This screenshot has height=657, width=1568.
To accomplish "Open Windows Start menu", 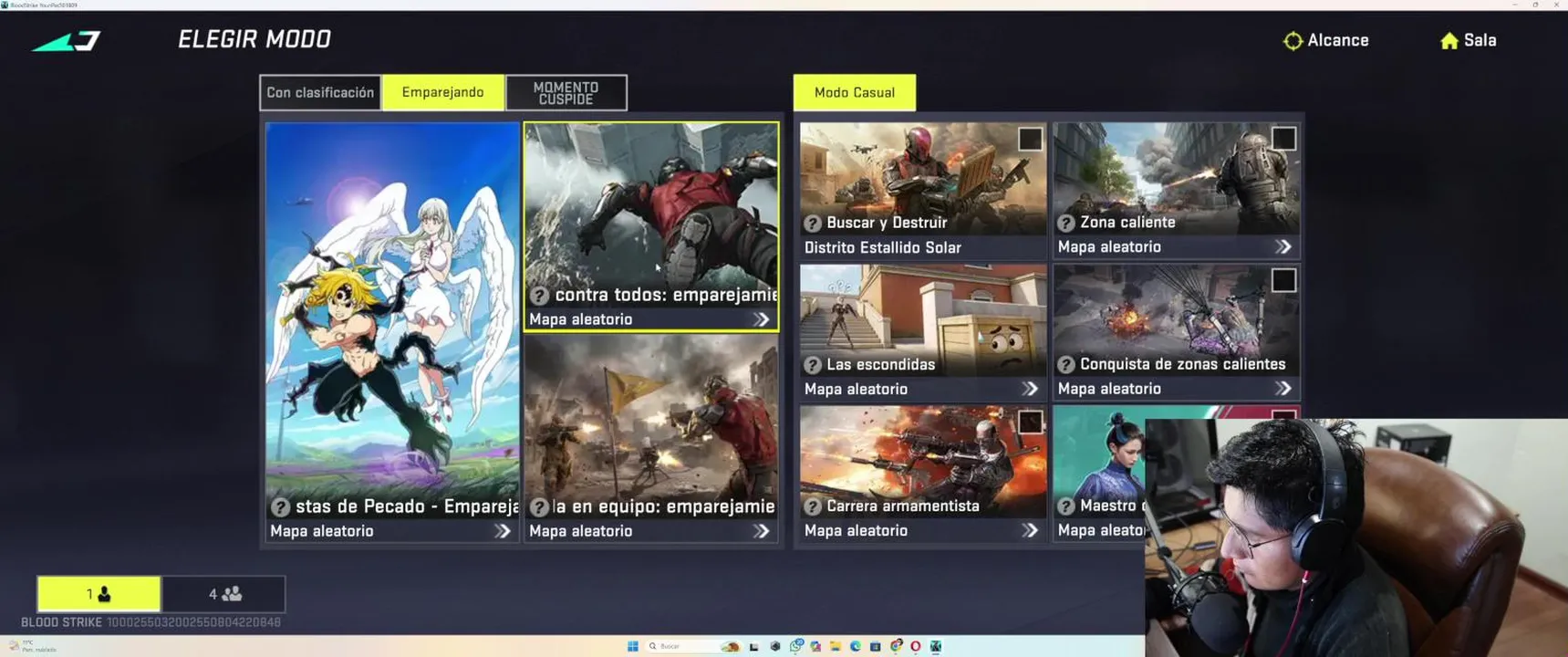I will 633,646.
